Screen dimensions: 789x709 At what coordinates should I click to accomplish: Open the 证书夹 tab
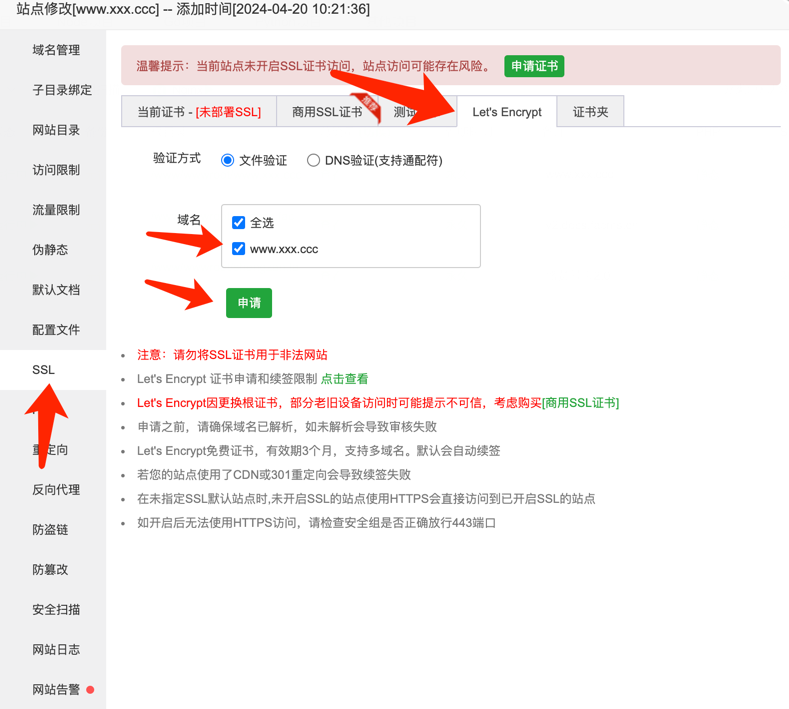tap(590, 112)
